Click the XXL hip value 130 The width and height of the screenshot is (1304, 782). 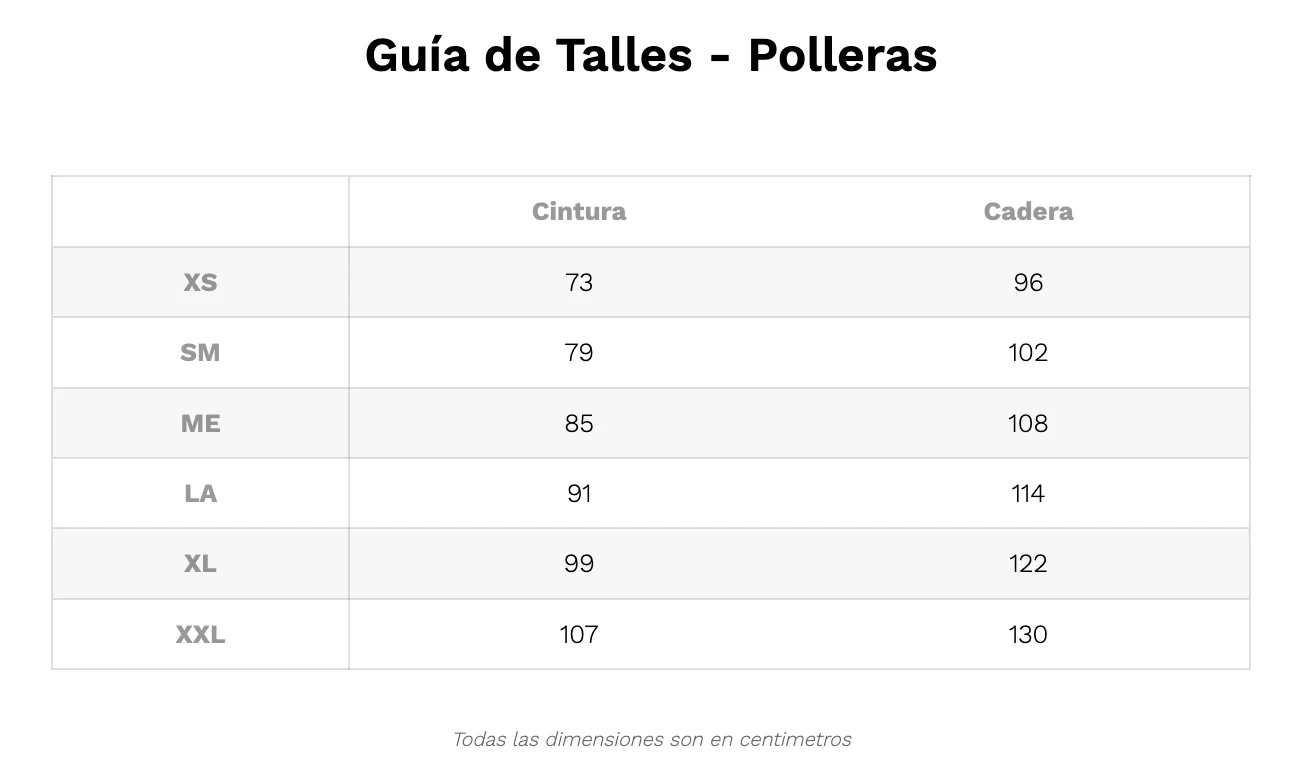point(1028,635)
